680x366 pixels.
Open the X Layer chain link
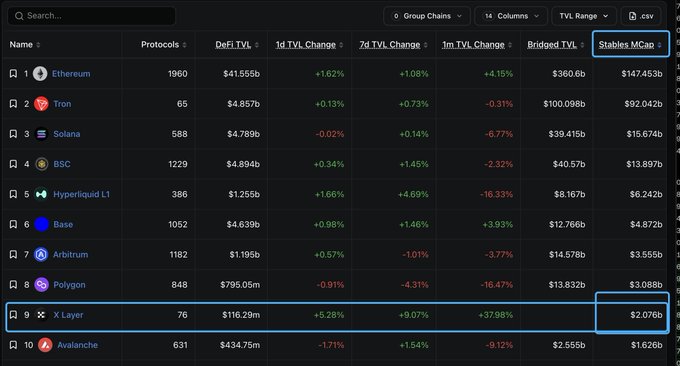[68, 315]
